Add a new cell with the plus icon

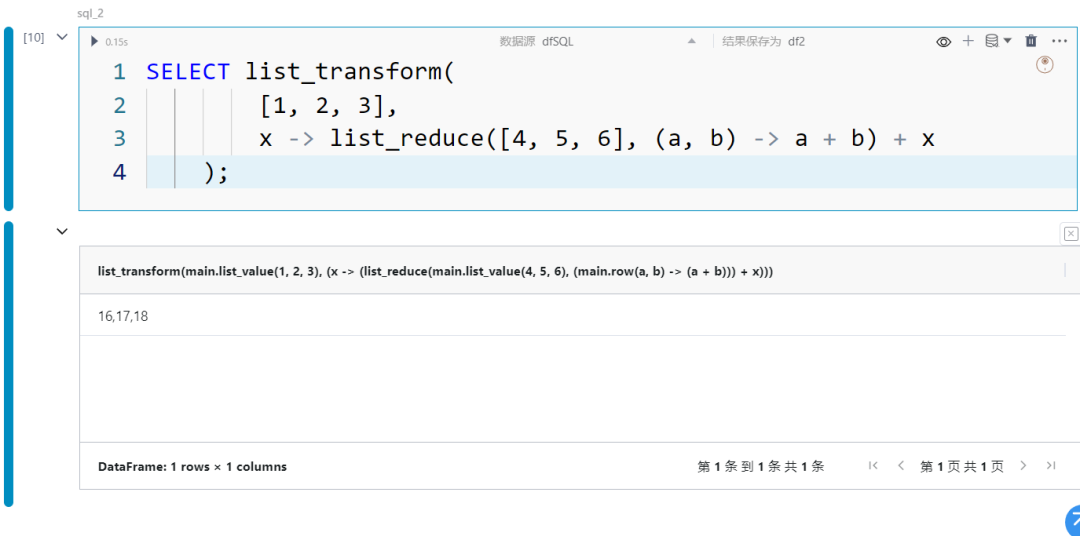pos(968,41)
